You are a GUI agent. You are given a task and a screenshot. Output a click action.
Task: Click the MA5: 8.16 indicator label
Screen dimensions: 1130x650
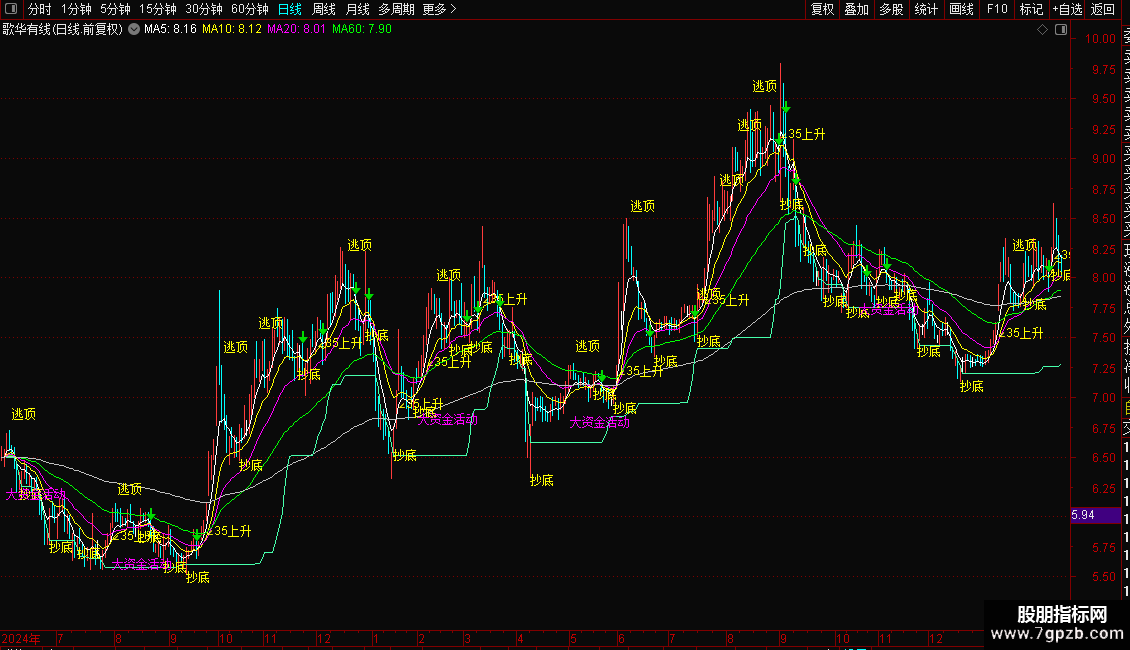(x=170, y=30)
